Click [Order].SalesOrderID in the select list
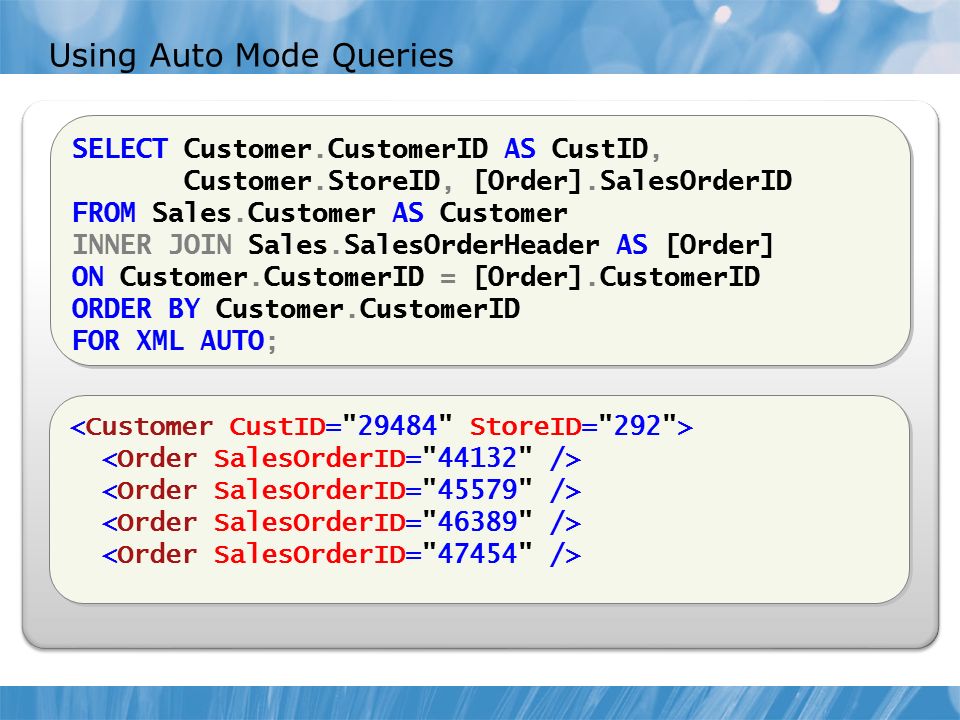This screenshot has height=720, width=960. 633,181
